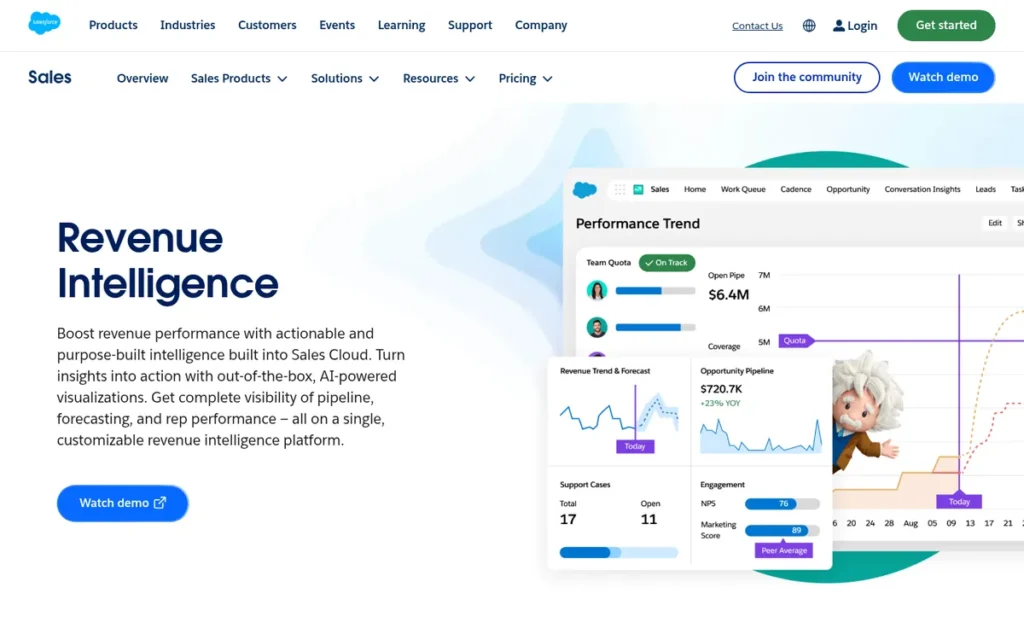Click the external link icon on the hero Watch demo button
Viewport: 1024px width, 640px height.
[x=160, y=502]
